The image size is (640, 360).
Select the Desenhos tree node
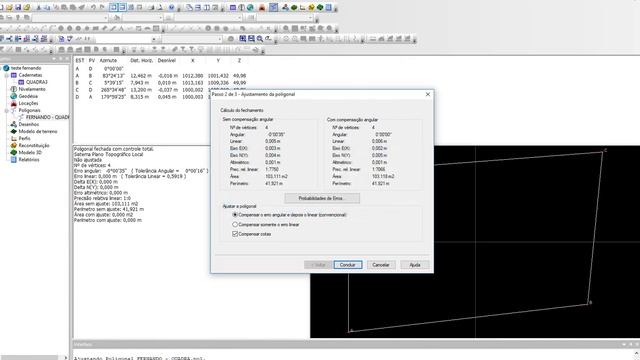point(29,124)
